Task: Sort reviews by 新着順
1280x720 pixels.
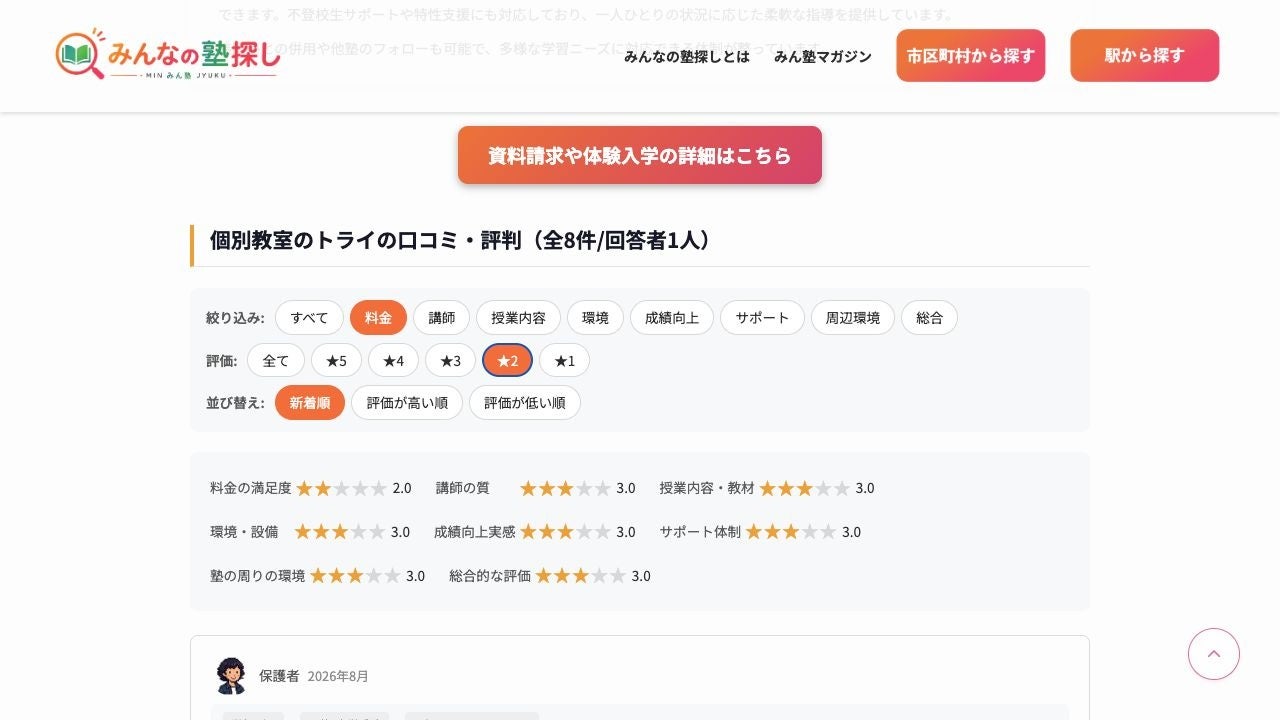Action: tap(310, 403)
